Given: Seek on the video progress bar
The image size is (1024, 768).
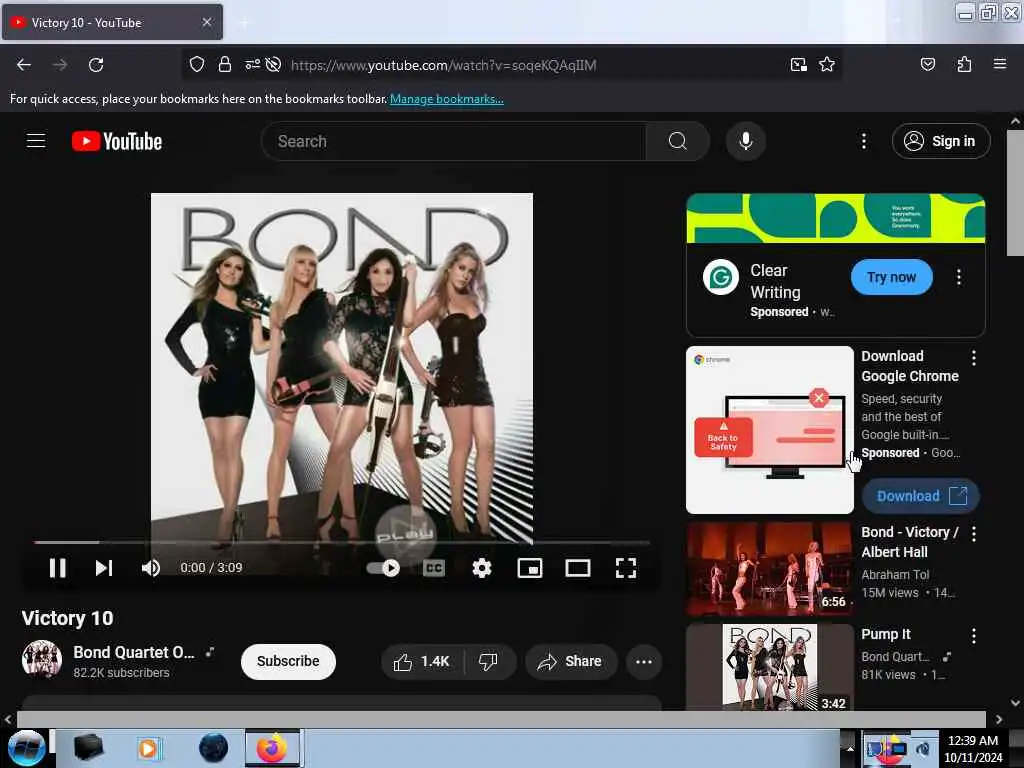Looking at the screenshot, I should pyautogui.click(x=342, y=542).
